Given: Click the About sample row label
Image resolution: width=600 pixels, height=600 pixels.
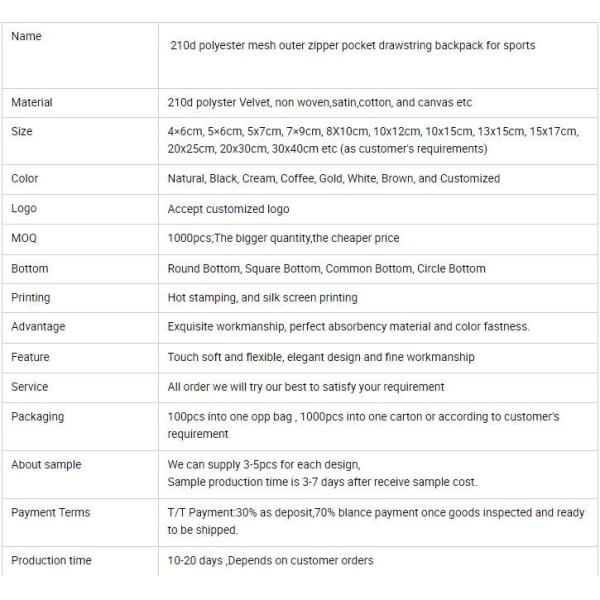Looking at the screenshot, I should click(46, 465).
